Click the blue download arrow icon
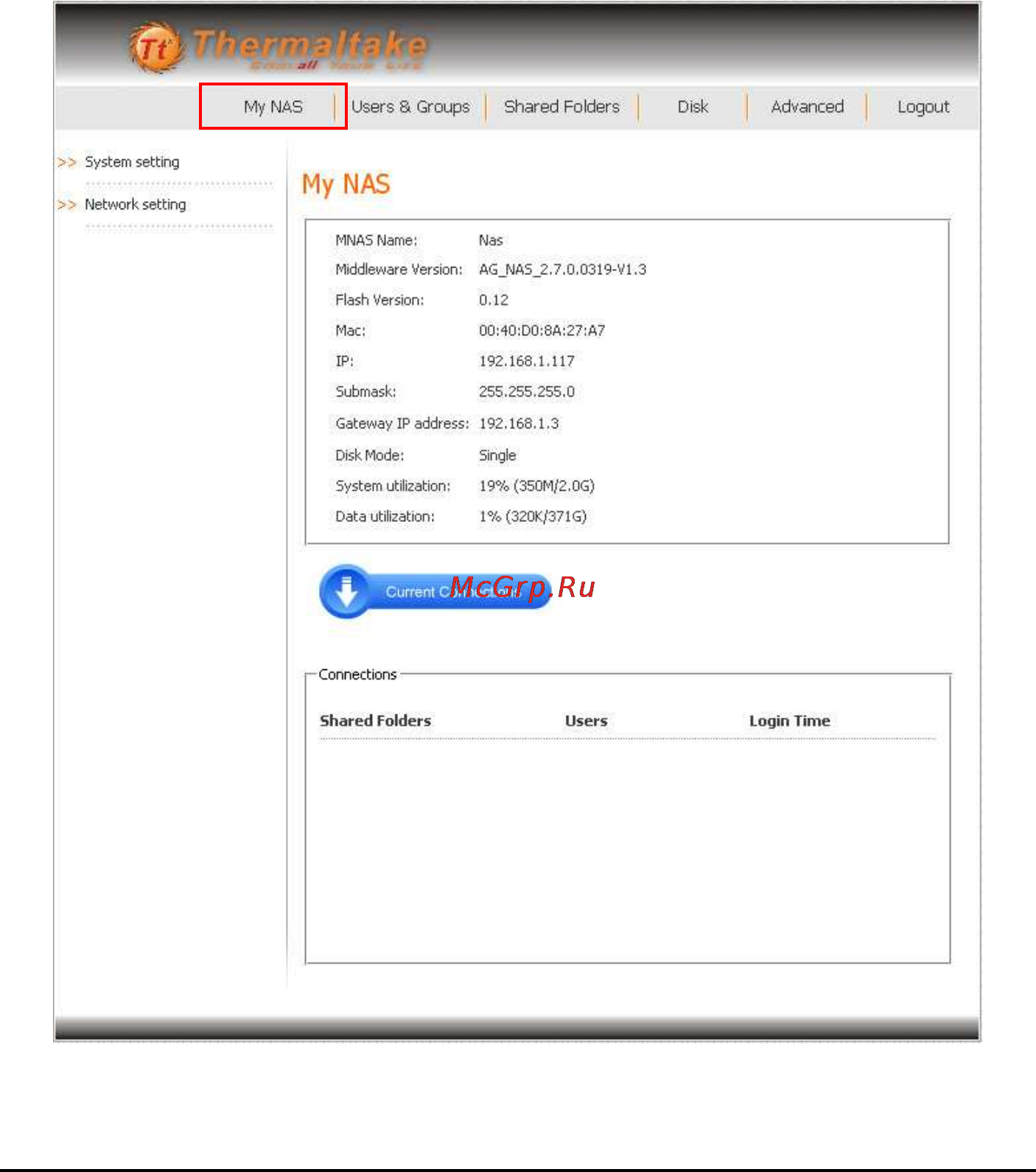This screenshot has width=1036, height=1172. click(x=346, y=590)
